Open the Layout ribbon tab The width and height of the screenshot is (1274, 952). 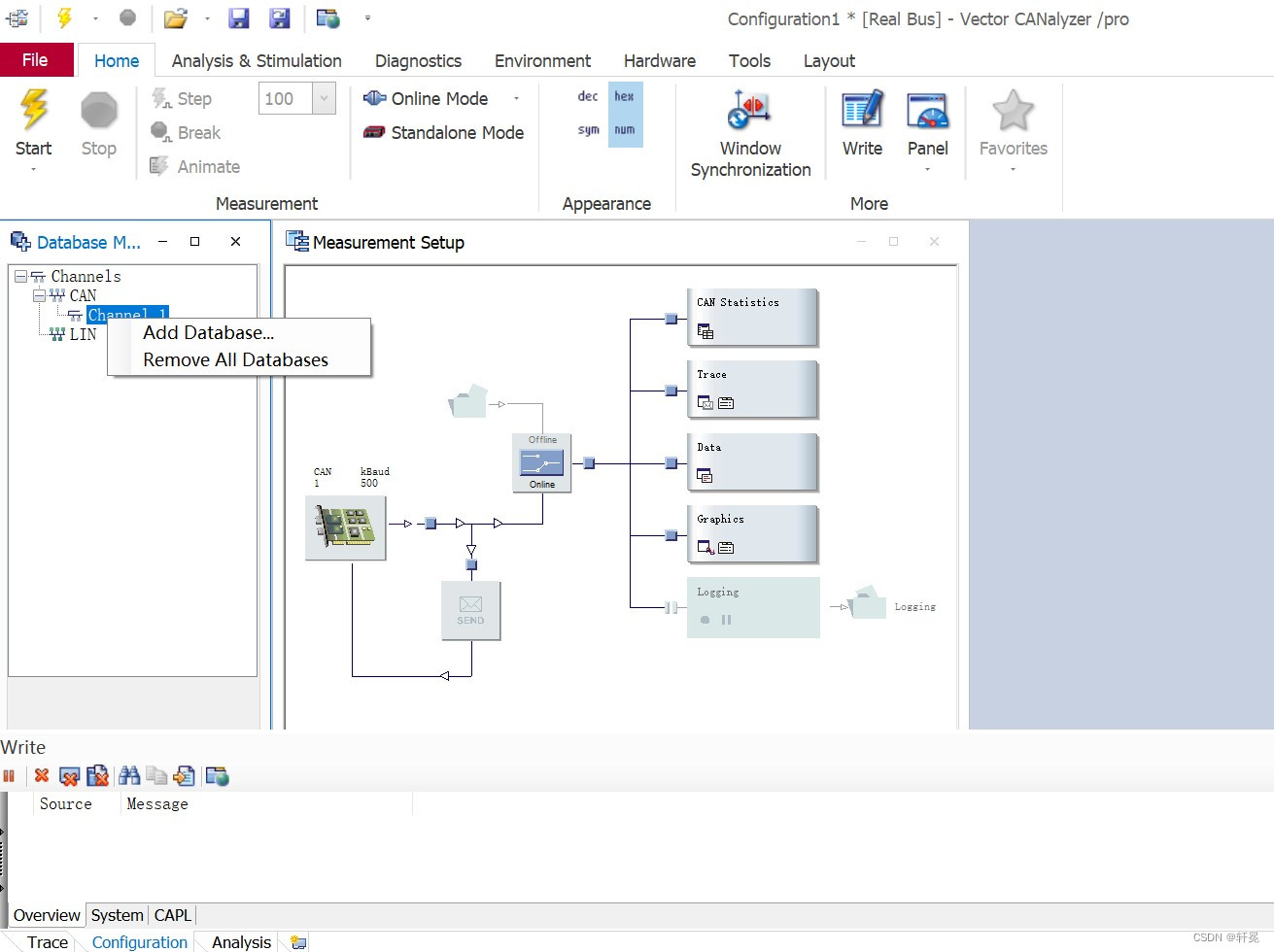coord(829,60)
